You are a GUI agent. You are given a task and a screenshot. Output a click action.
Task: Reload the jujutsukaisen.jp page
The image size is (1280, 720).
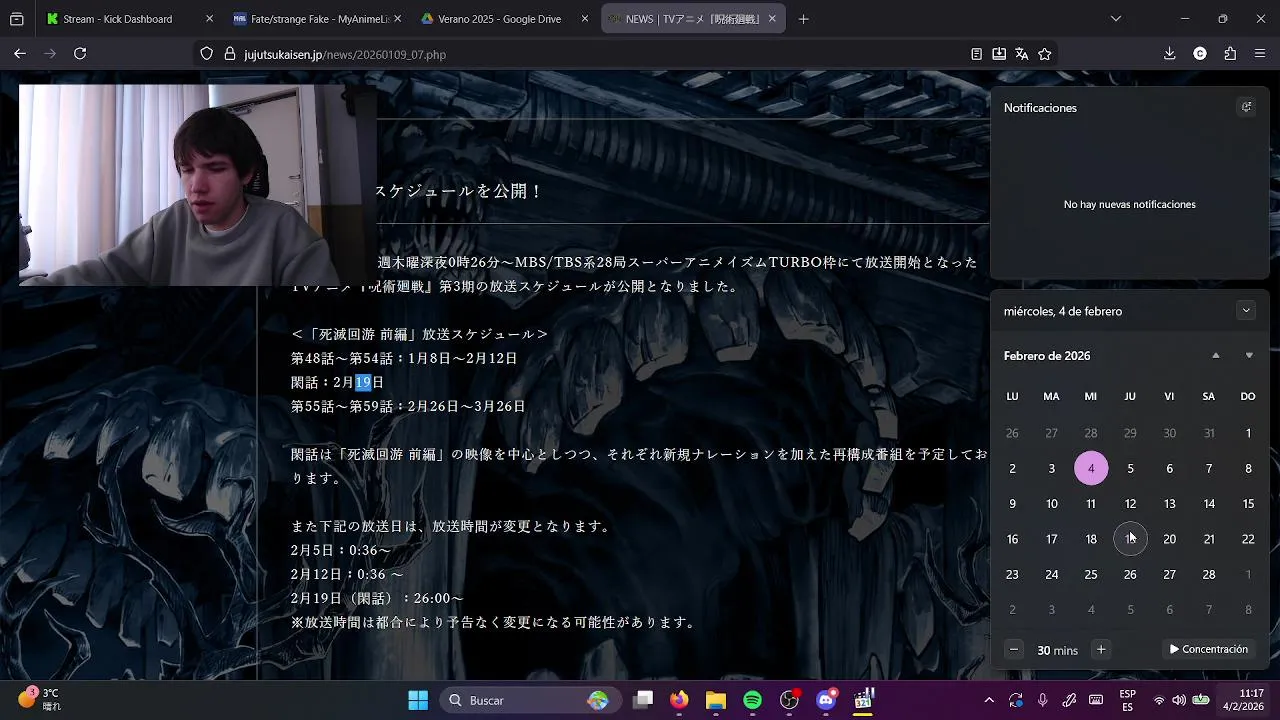click(80, 54)
